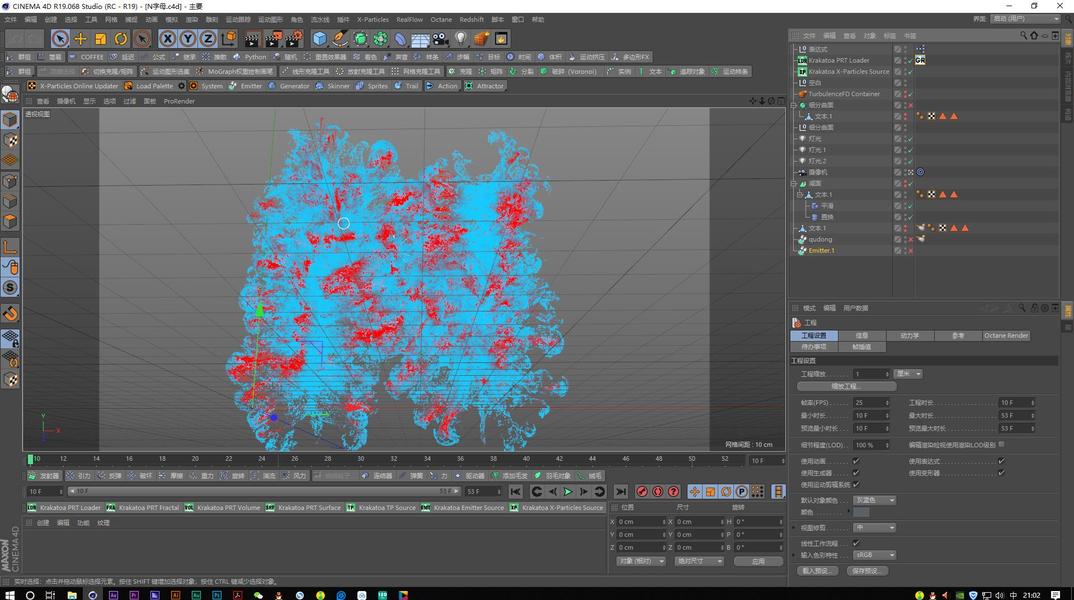The height and width of the screenshot is (600, 1074).
Task: Open the layout dropdown at top right
Action: tap(1025, 19)
